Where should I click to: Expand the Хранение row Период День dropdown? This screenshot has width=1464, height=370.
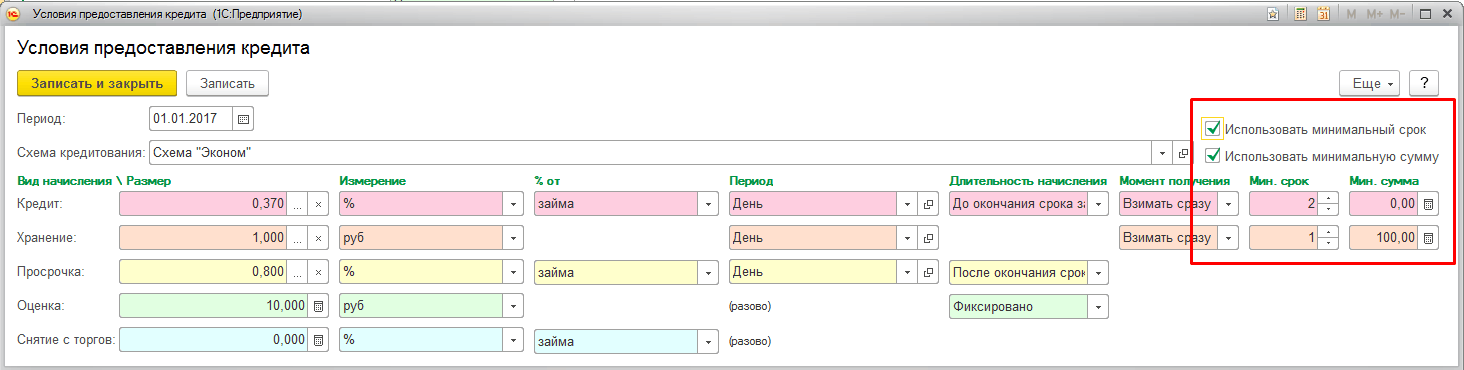coord(908,238)
